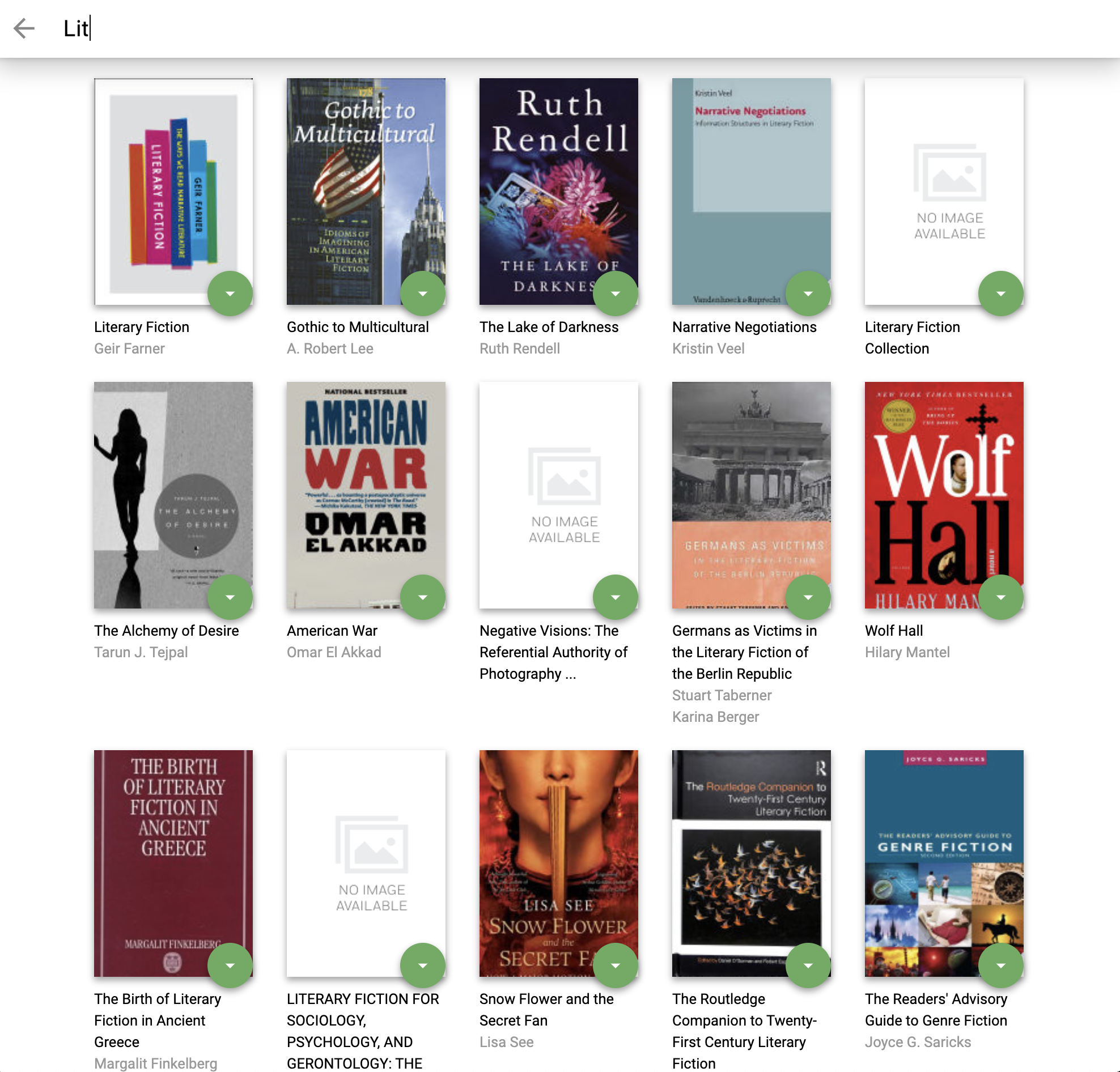This screenshot has height=1072, width=1120.
Task: Click the search field containing 'Lit'
Action: click(343, 28)
